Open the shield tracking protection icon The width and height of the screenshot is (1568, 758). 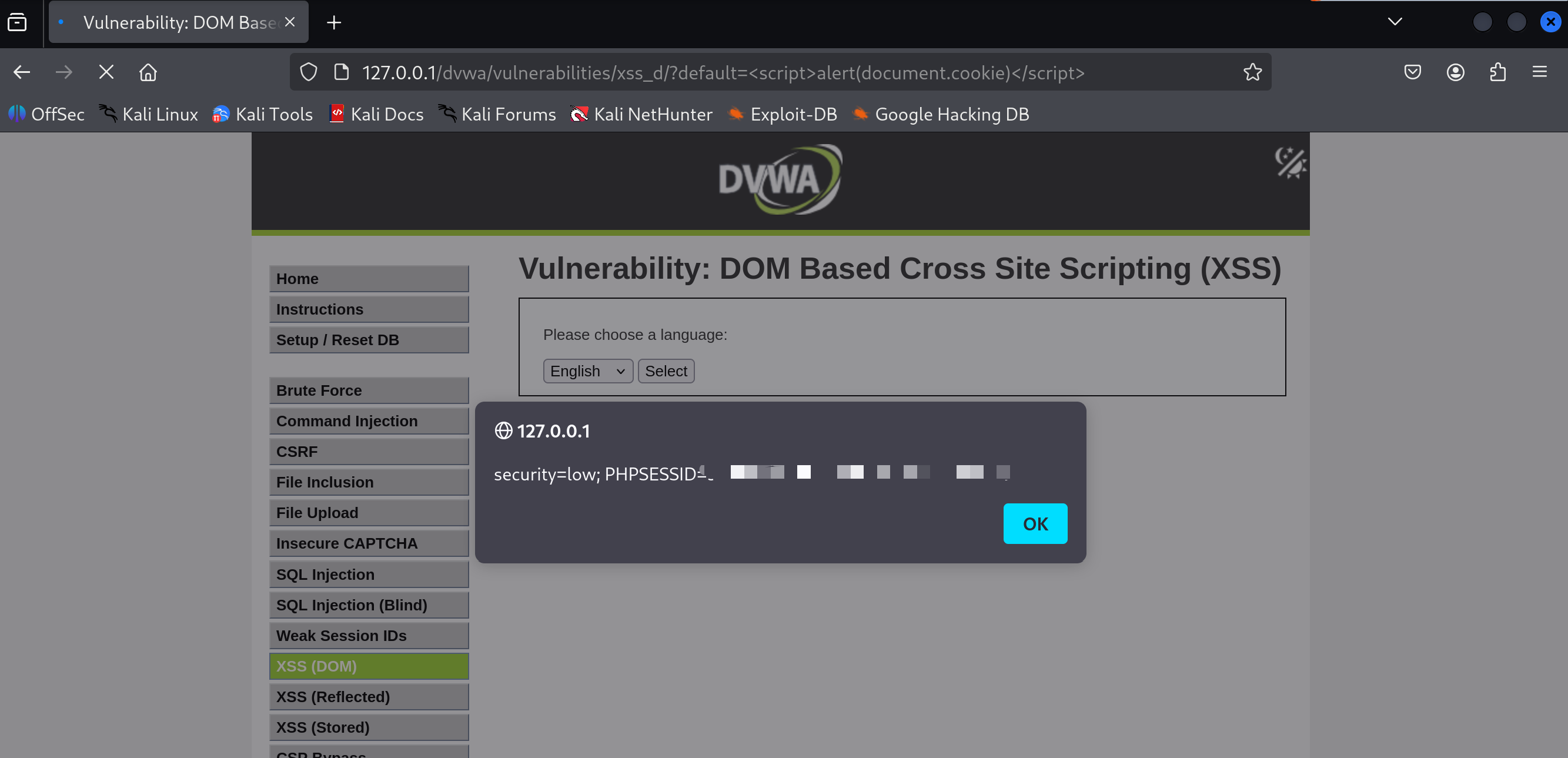[309, 72]
